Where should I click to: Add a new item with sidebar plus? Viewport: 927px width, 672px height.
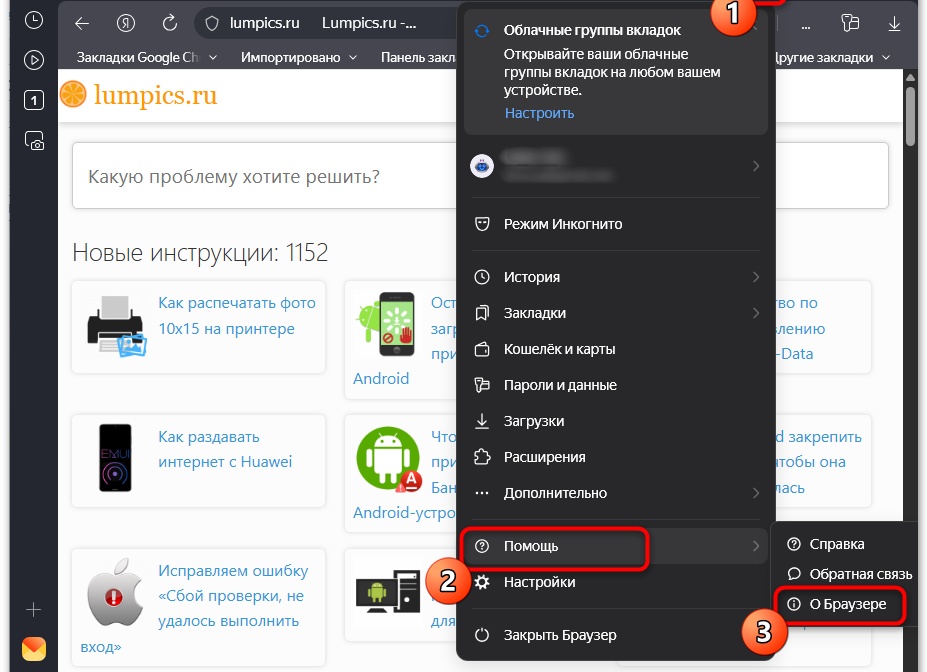click(34, 609)
